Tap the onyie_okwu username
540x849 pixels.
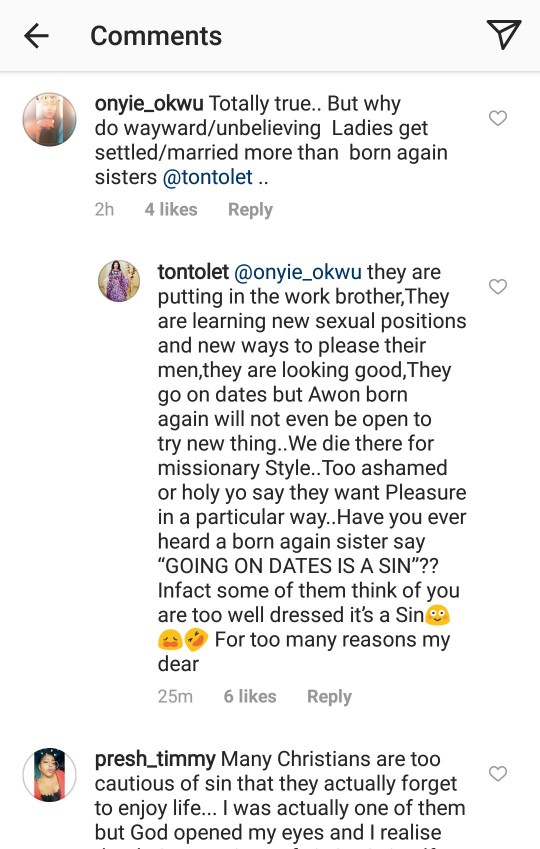click(x=149, y=103)
